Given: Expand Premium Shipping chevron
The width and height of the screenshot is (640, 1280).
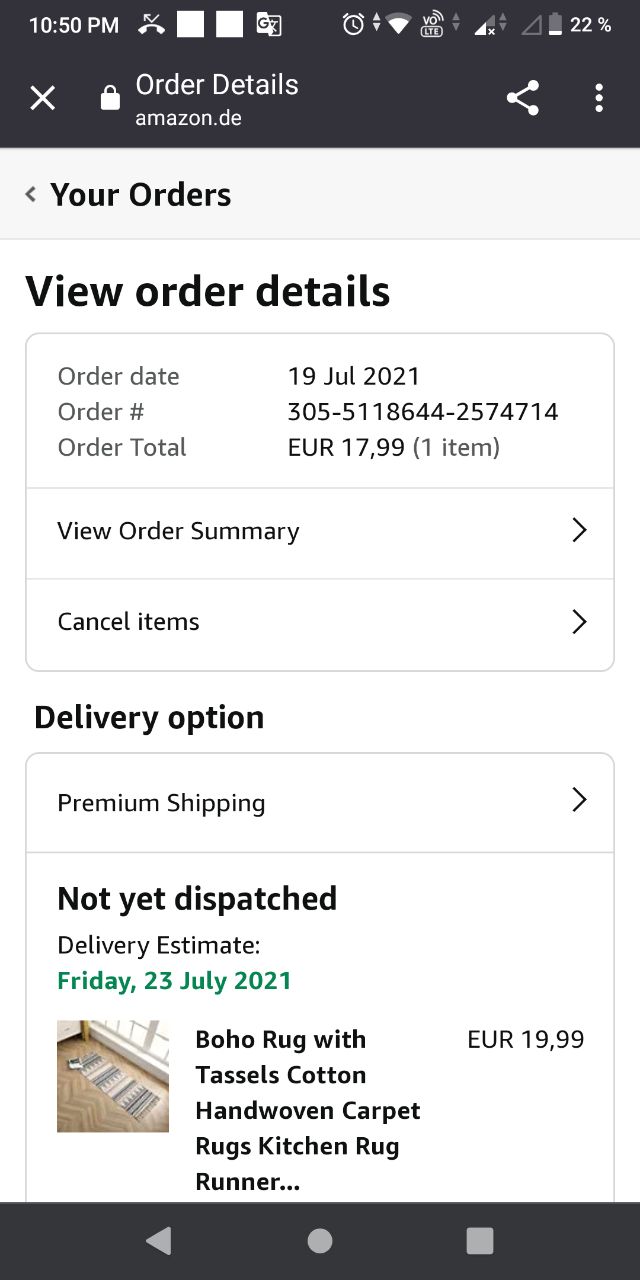Looking at the screenshot, I should pos(578,800).
